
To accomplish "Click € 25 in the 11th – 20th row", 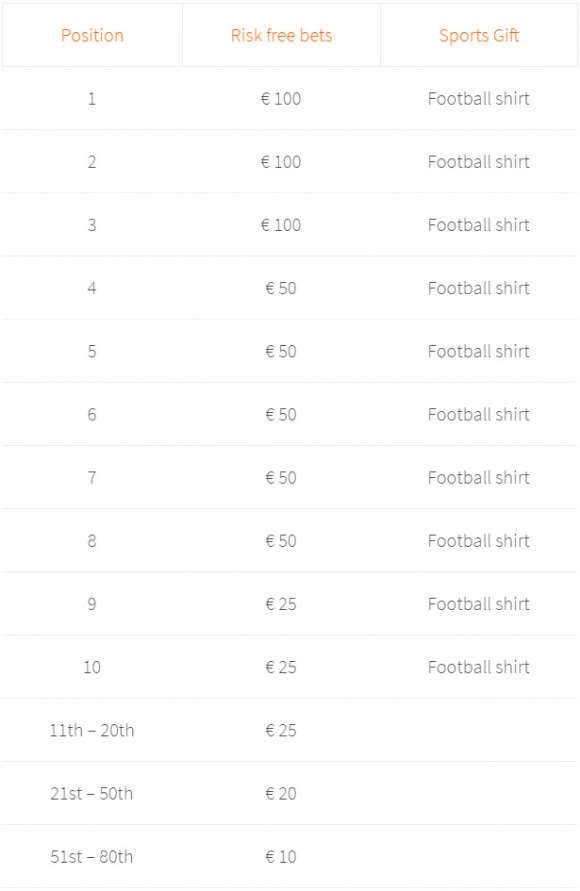I will pos(281,730).
